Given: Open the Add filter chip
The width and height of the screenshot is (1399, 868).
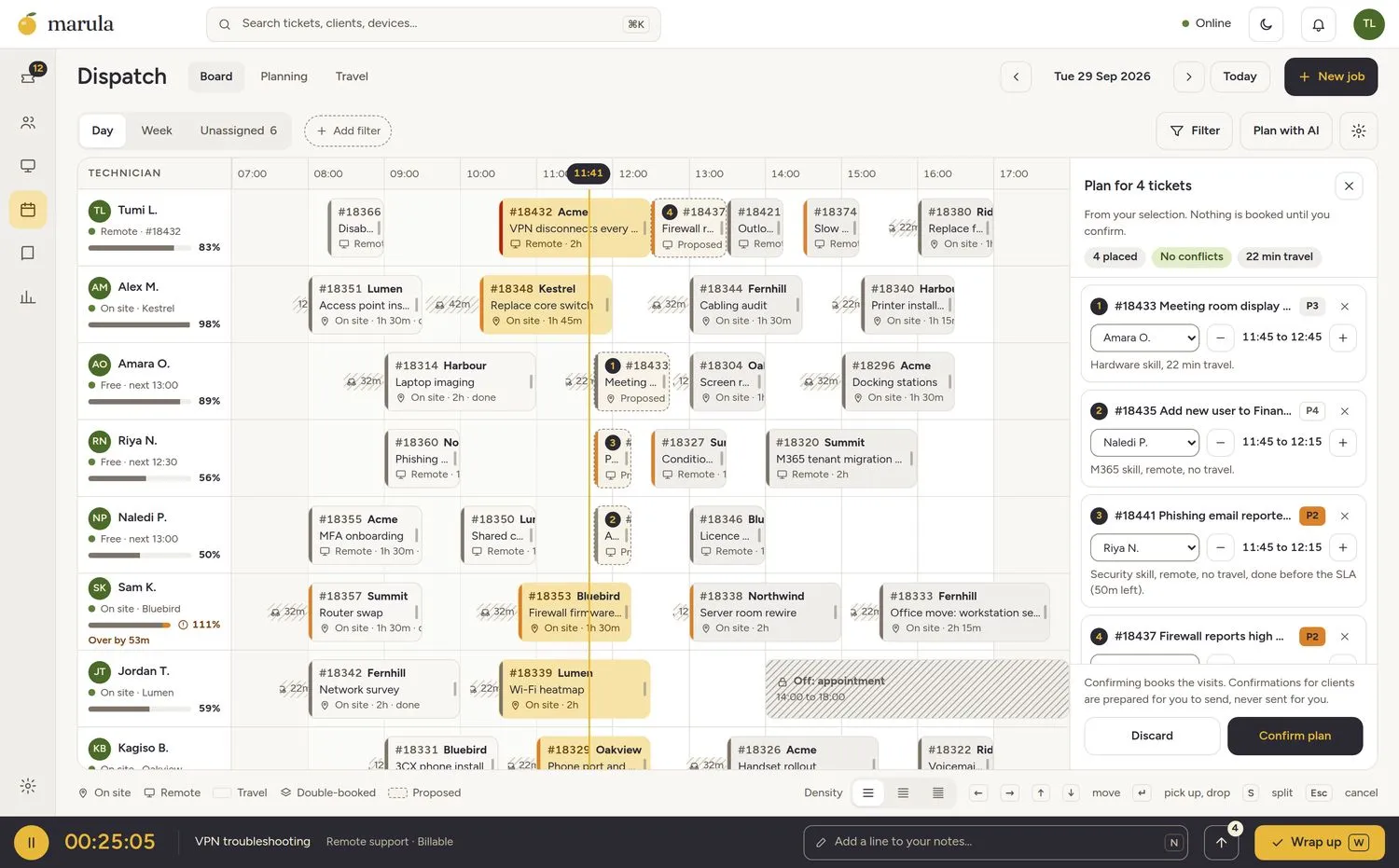Looking at the screenshot, I should 348,131.
